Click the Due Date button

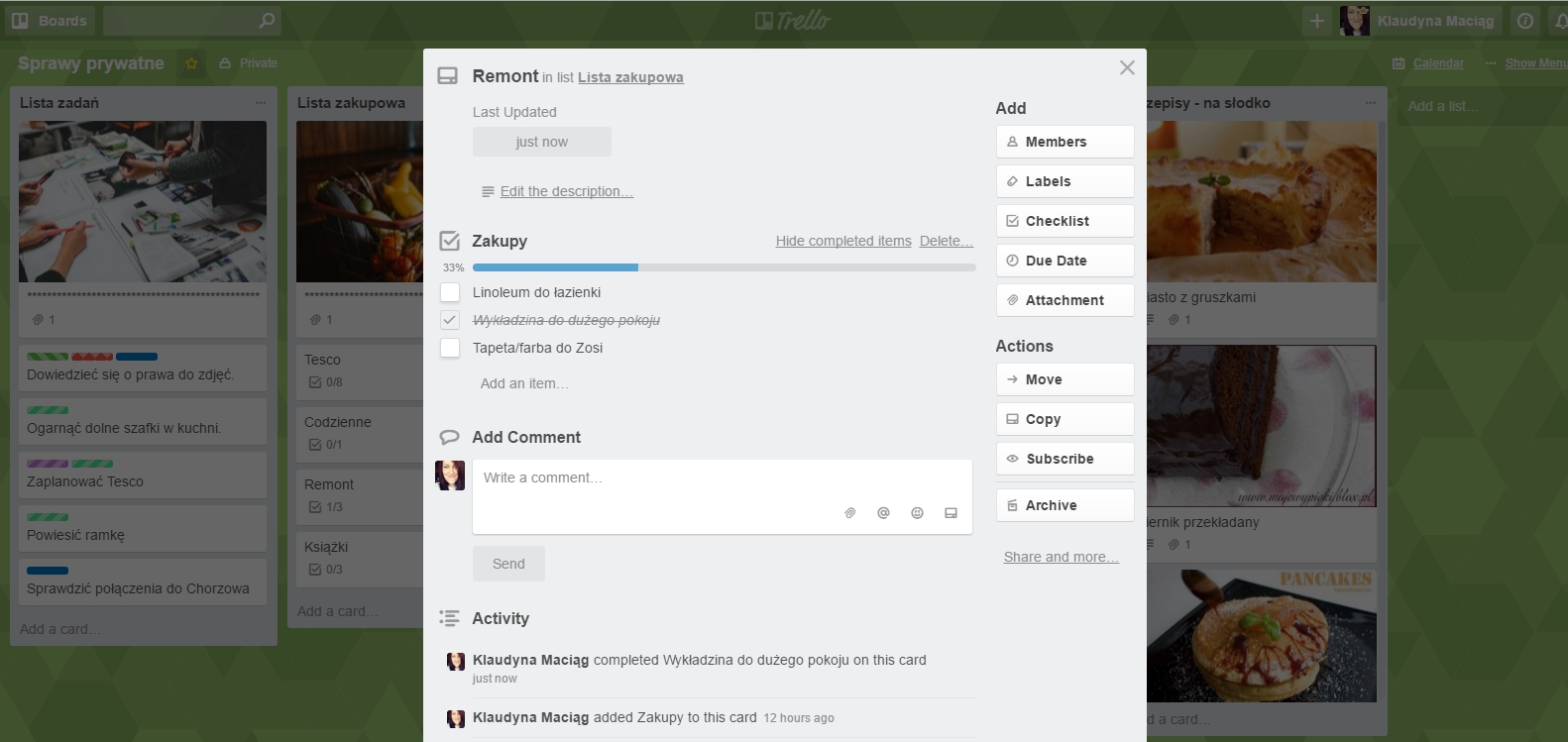[x=1064, y=261]
